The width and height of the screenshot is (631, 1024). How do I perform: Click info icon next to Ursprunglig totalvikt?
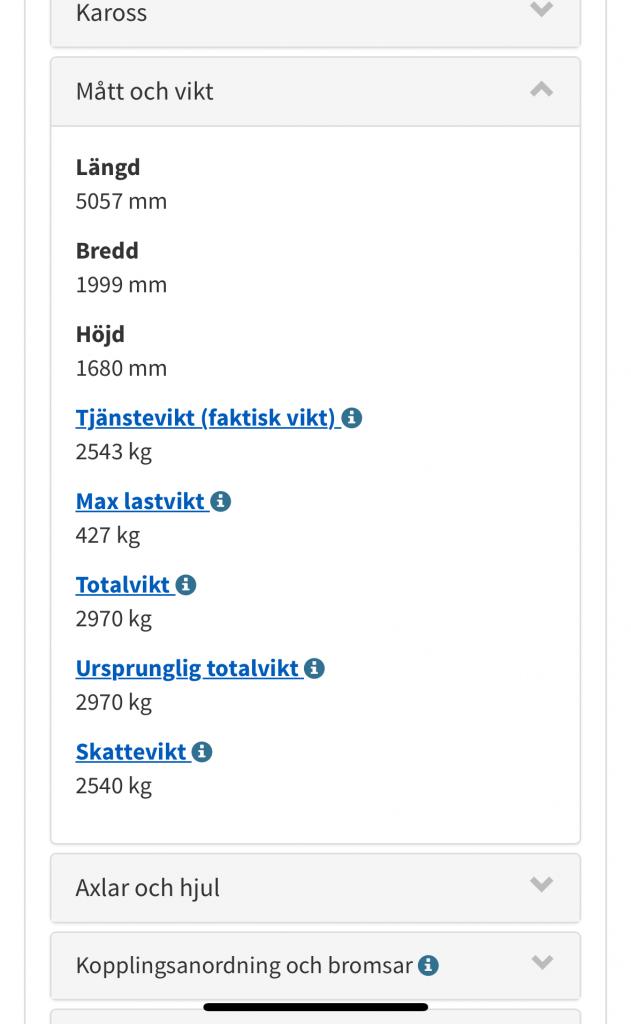[314, 668]
